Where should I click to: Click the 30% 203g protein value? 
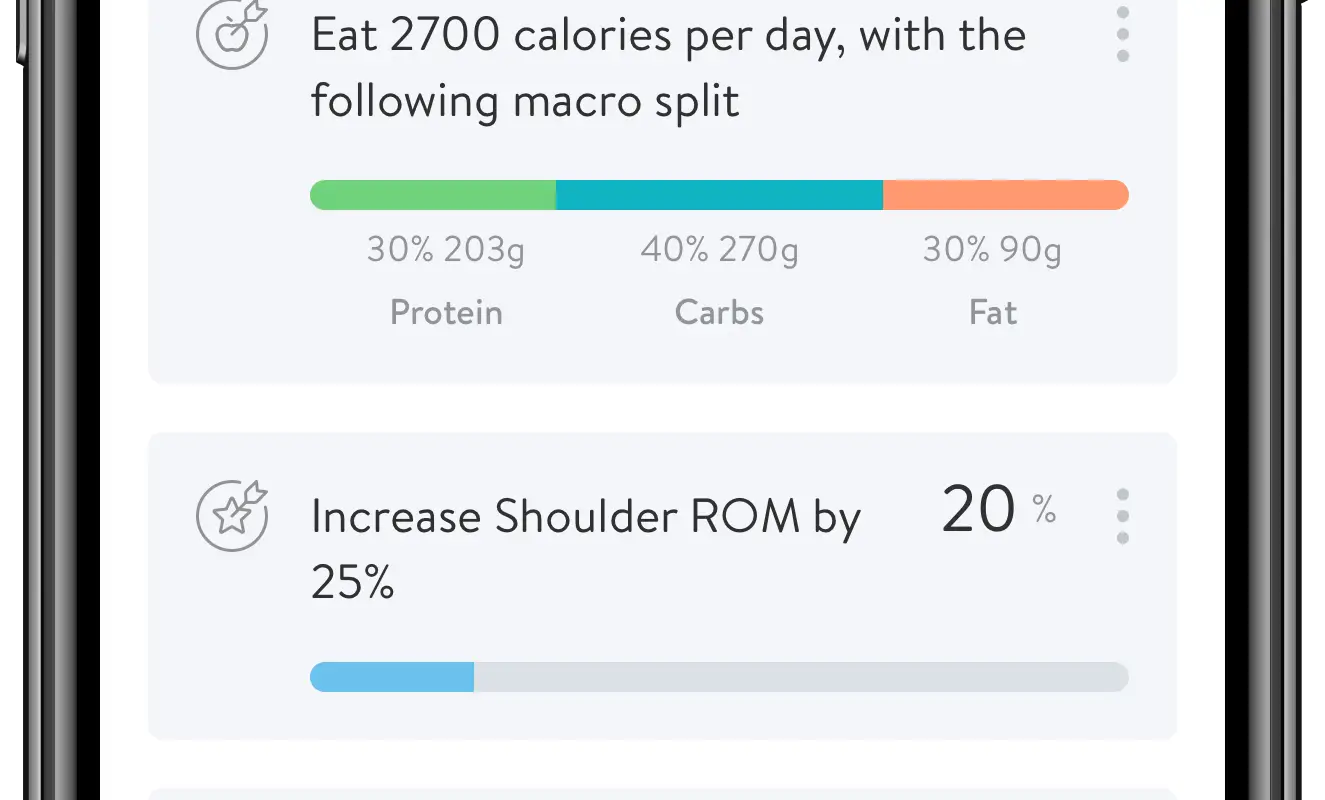click(x=446, y=250)
